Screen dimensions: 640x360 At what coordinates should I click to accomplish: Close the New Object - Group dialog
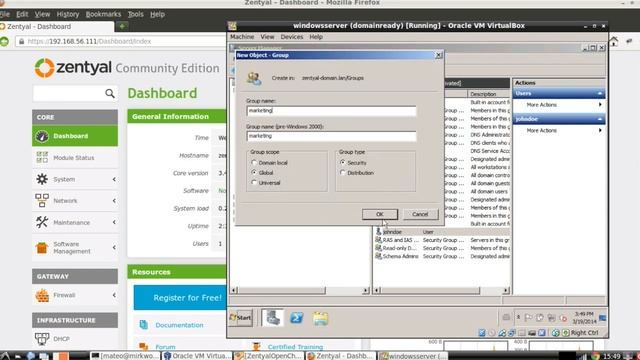(438, 55)
